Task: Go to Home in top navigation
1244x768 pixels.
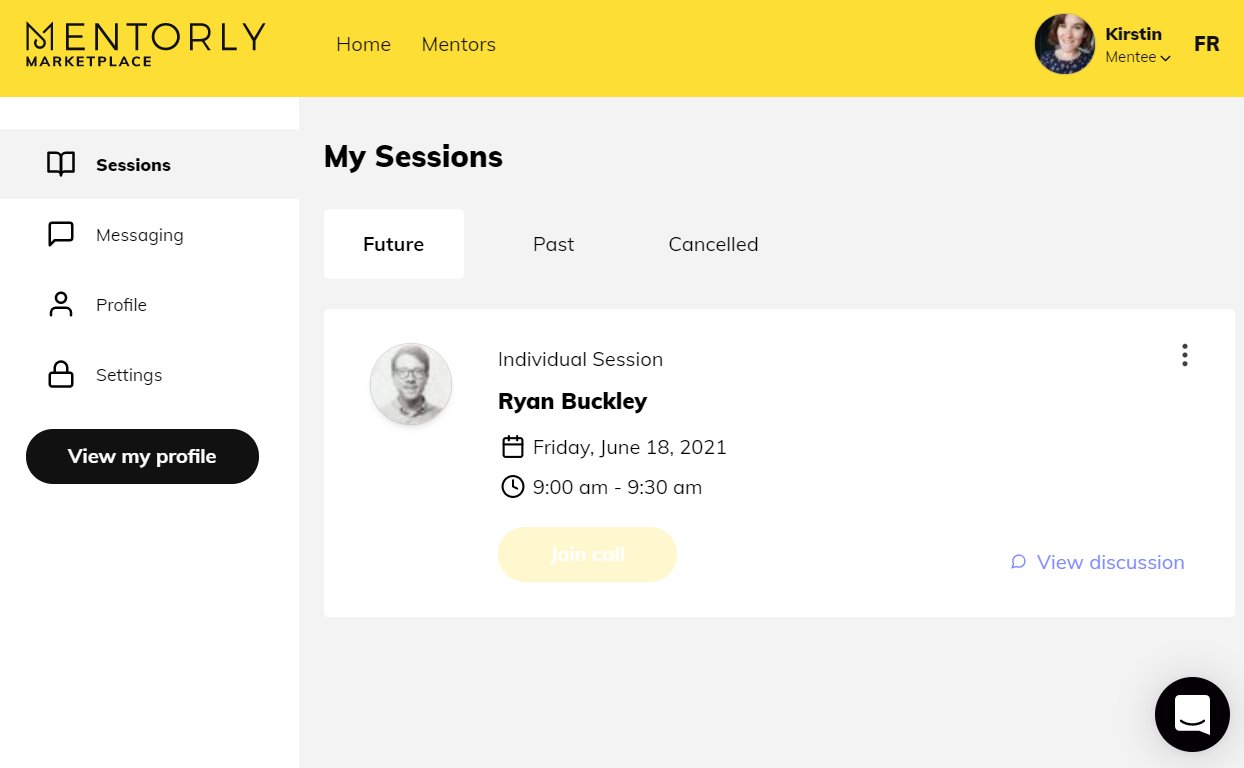Action: tap(363, 44)
